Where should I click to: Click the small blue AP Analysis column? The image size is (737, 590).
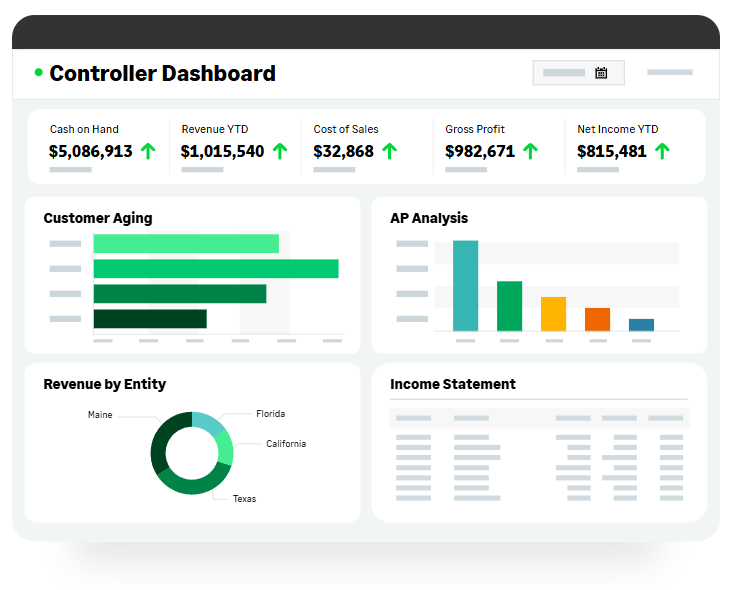pyautogui.click(x=642, y=325)
